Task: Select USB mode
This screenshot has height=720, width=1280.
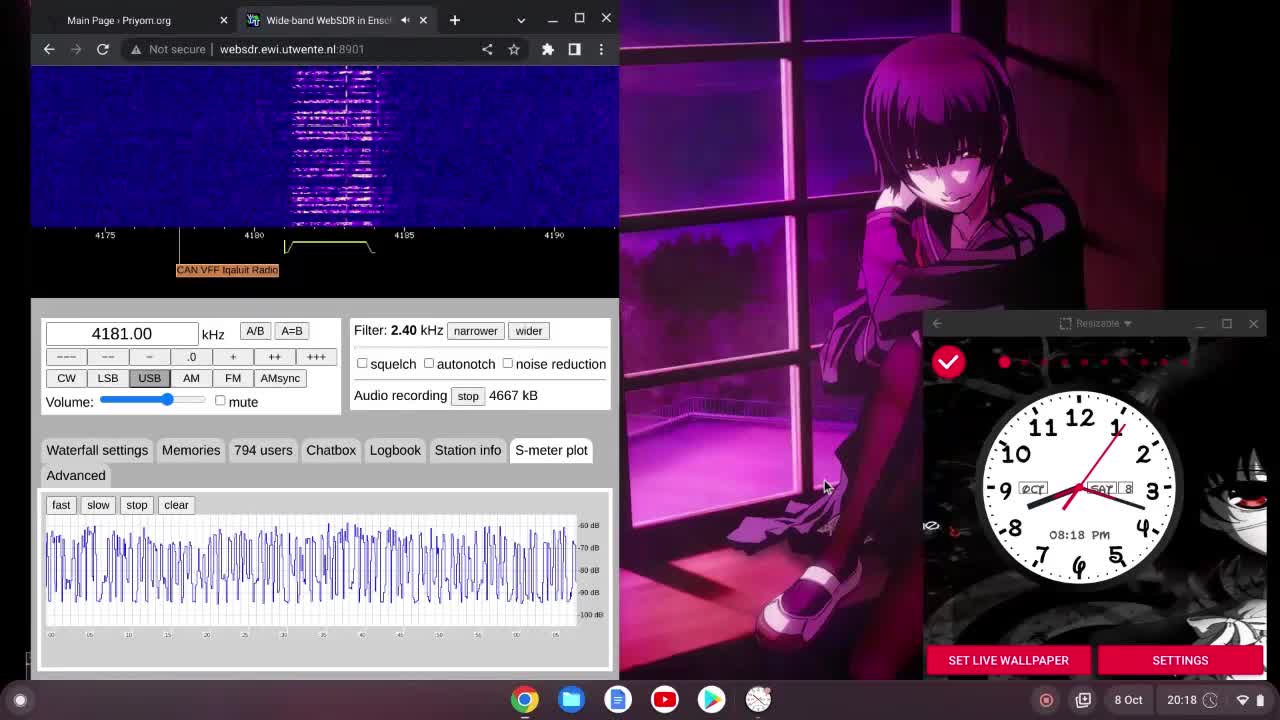Action: point(149,378)
